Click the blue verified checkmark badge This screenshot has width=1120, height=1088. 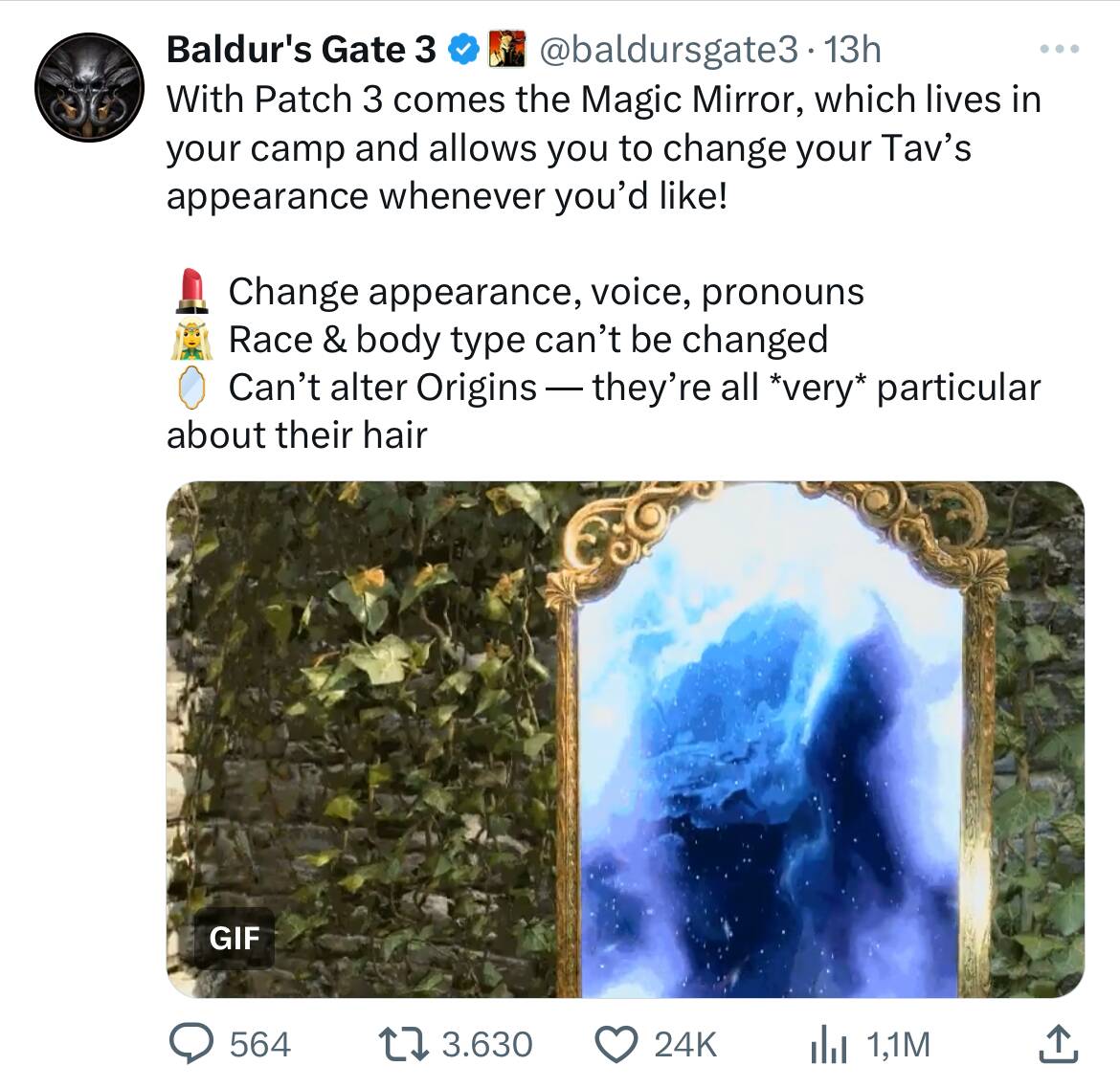pos(463,50)
